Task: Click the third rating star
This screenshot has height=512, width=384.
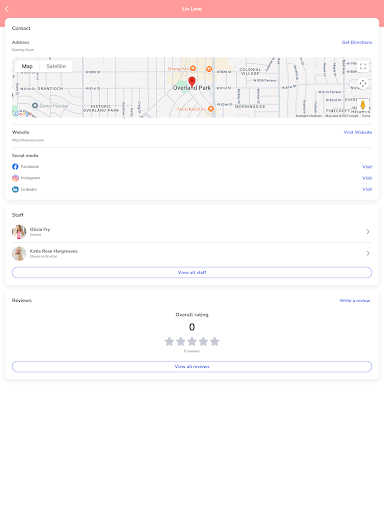Action: 192,341
